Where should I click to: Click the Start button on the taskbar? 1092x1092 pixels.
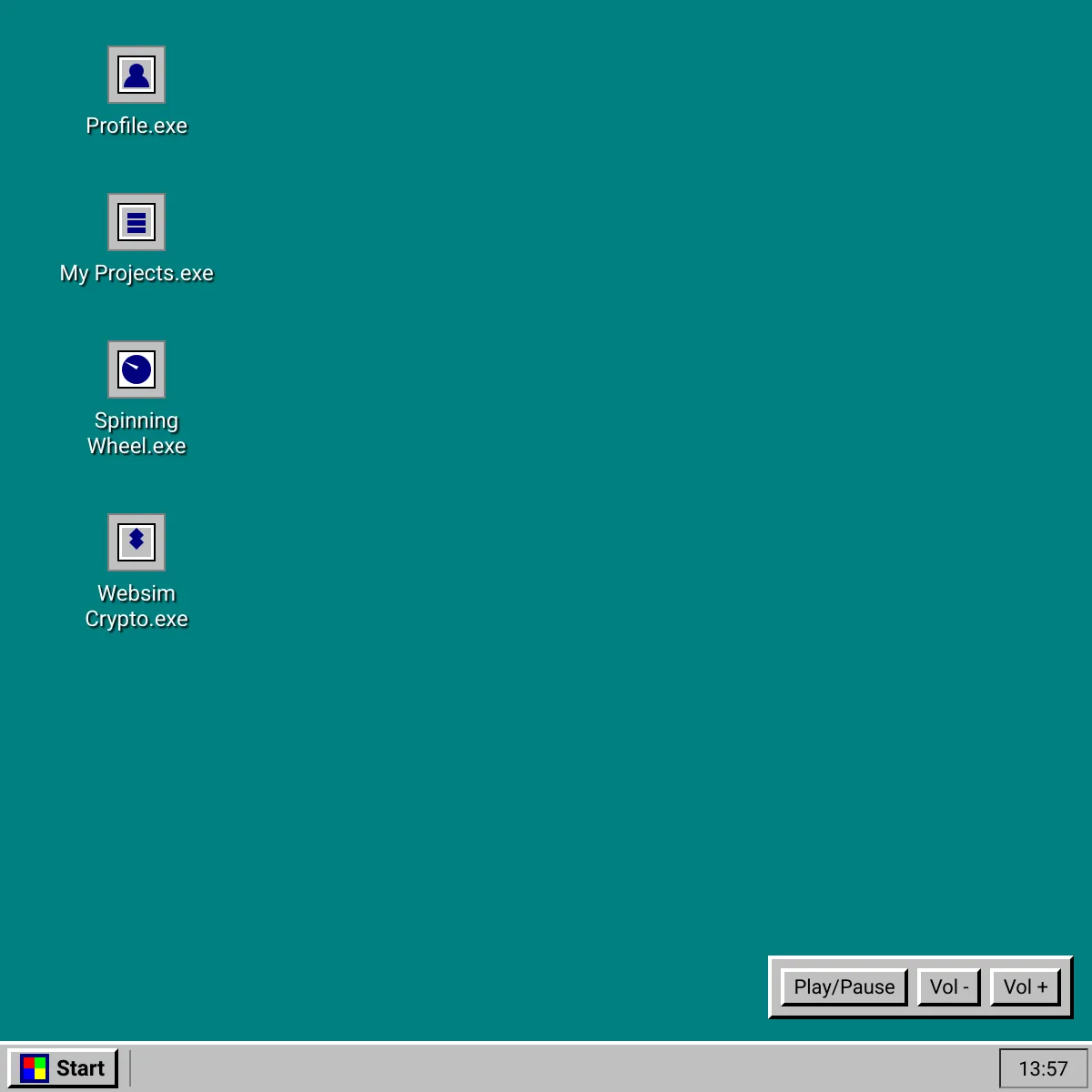(64, 1068)
